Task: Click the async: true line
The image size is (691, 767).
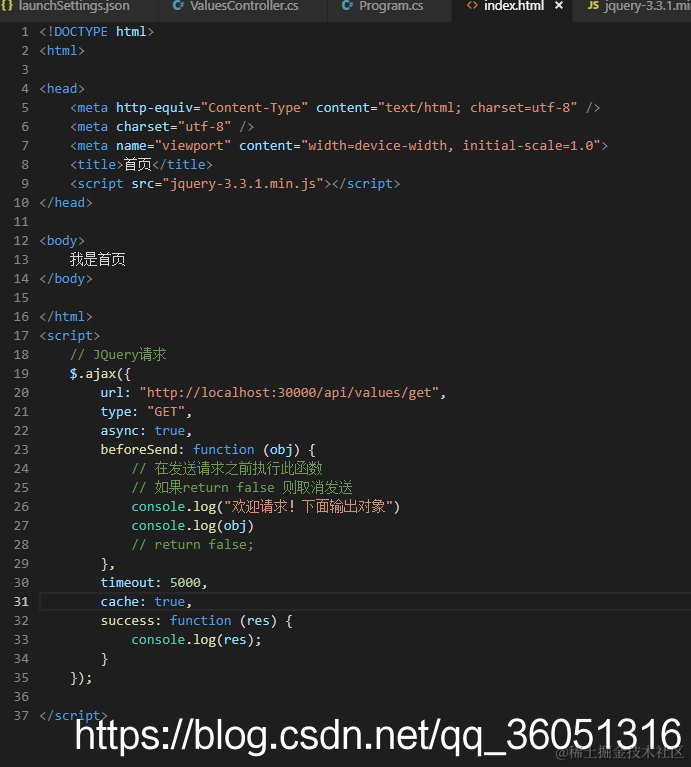Action: [146, 431]
